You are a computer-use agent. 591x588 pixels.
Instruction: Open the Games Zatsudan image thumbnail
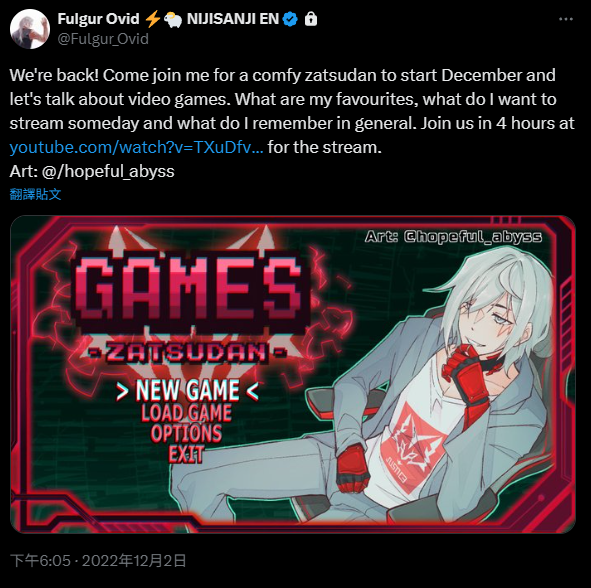click(x=293, y=374)
